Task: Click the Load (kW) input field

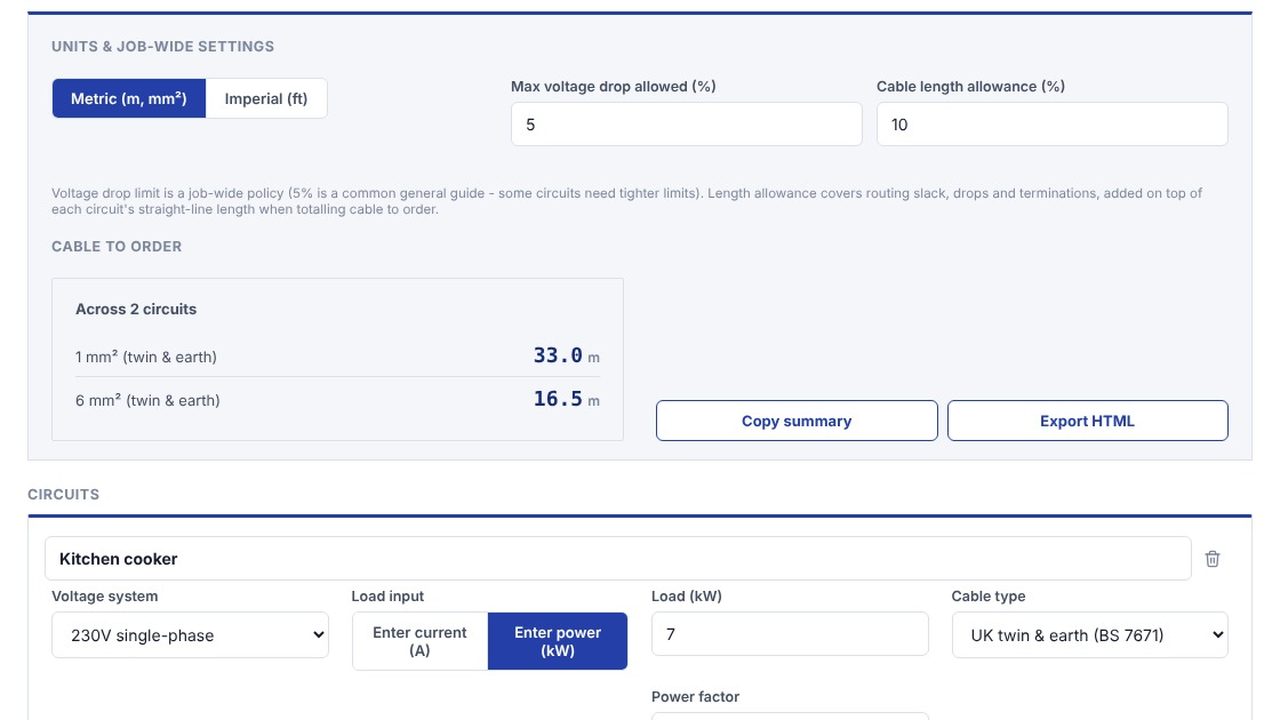Action: coord(790,635)
